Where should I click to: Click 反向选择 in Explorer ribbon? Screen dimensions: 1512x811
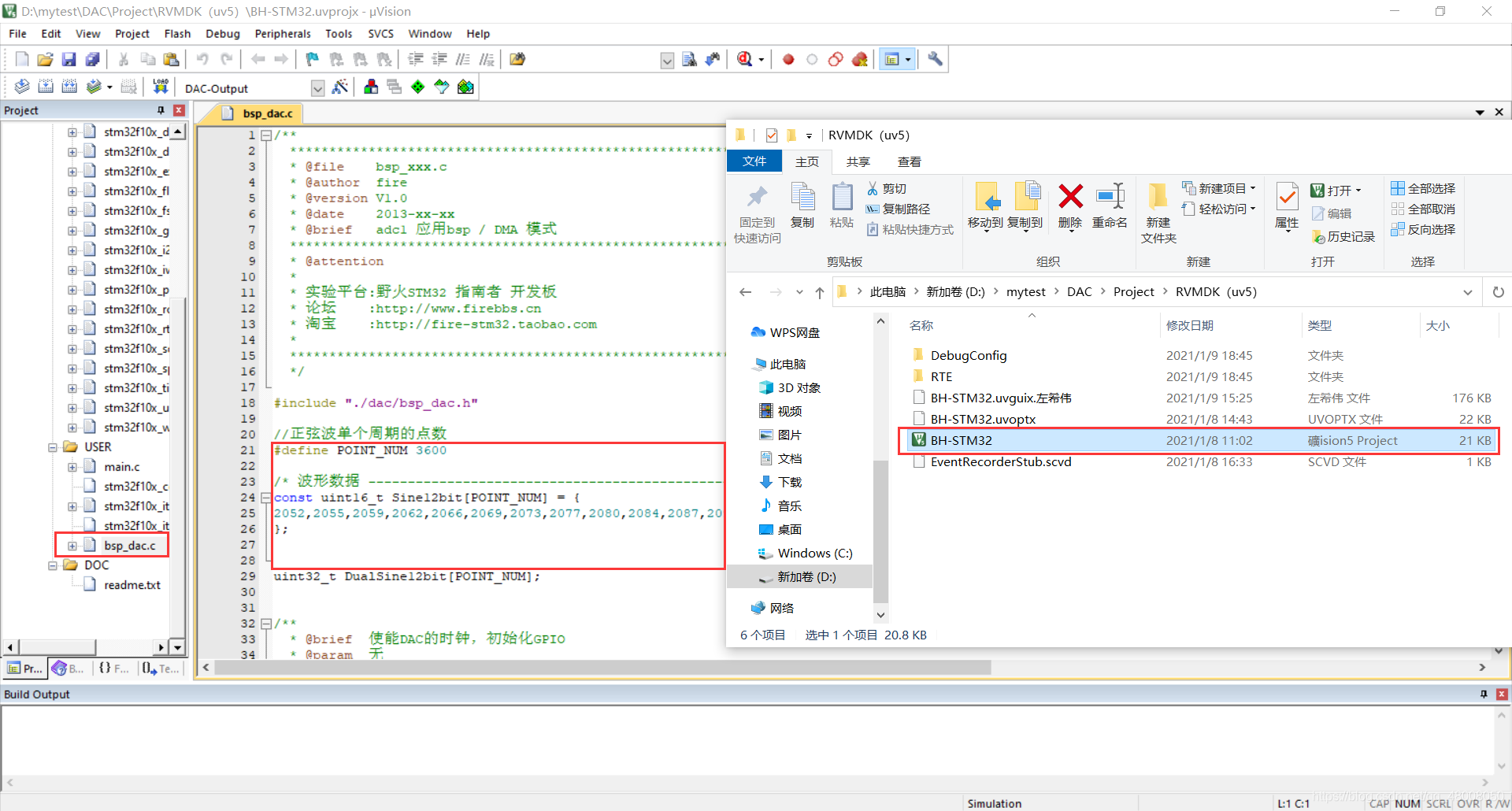click(x=1423, y=229)
